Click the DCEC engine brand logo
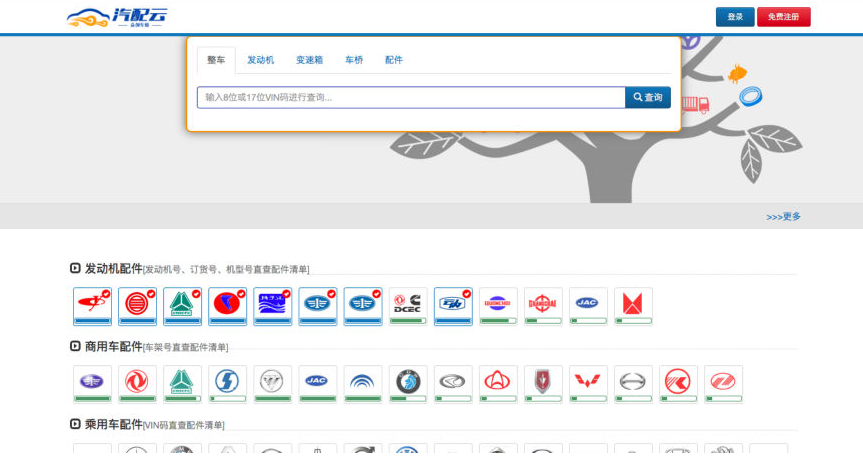863x459 pixels. coord(408,304)
